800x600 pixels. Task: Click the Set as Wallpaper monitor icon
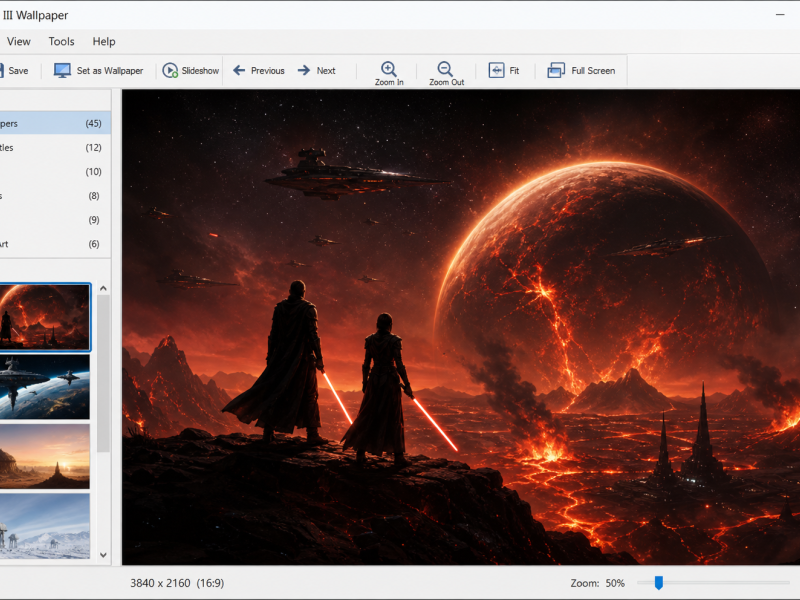62,70
